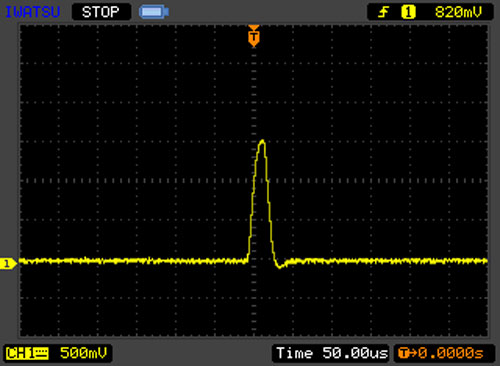This screenshot has width=500, height=366.
Task: Click the undershoot dip after the pulse
Action: pyautogui.click(x=280, y=265)
